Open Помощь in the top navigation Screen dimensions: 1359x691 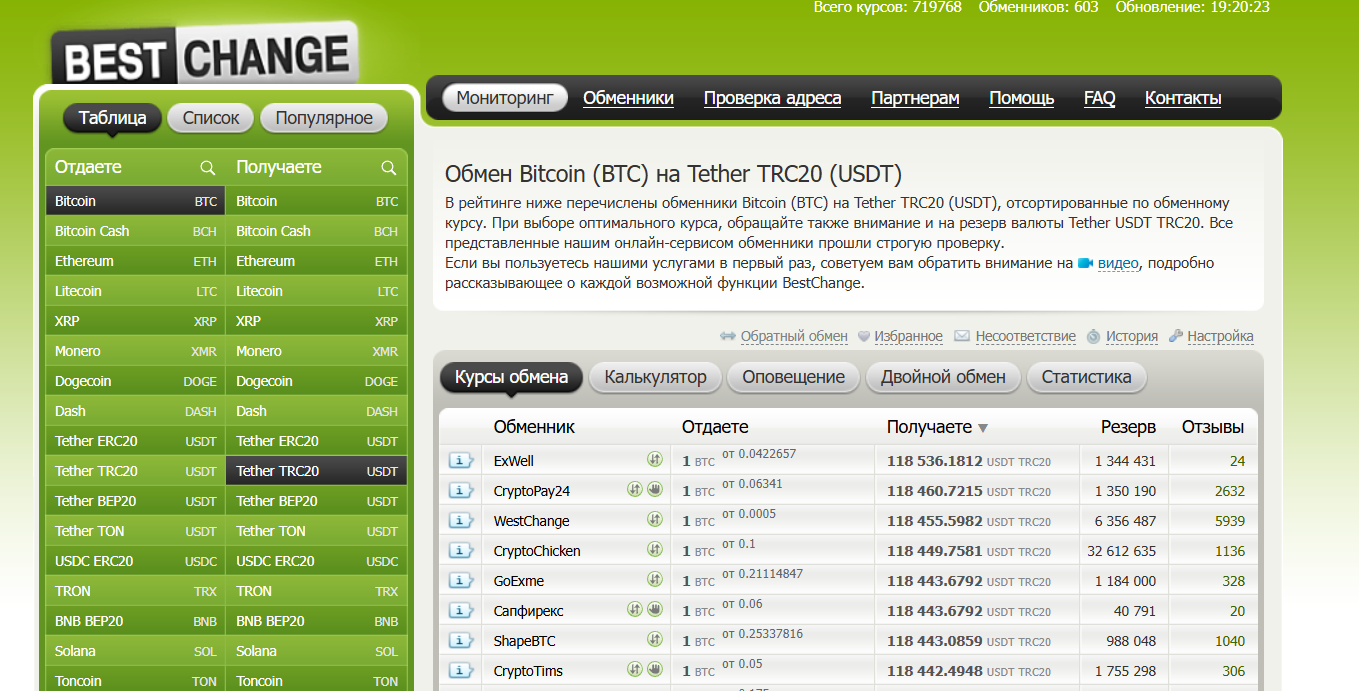(x=1021, y=98)
